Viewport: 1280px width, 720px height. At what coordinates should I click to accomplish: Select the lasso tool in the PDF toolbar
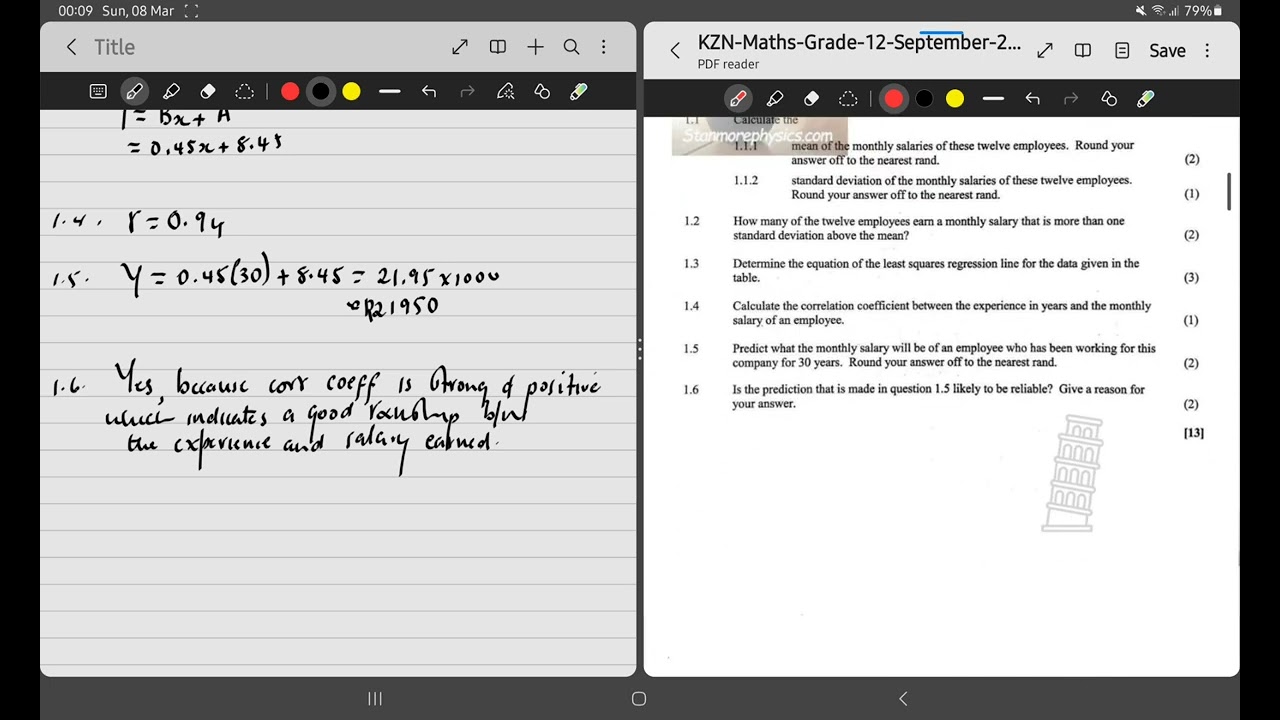pos(848,98)
